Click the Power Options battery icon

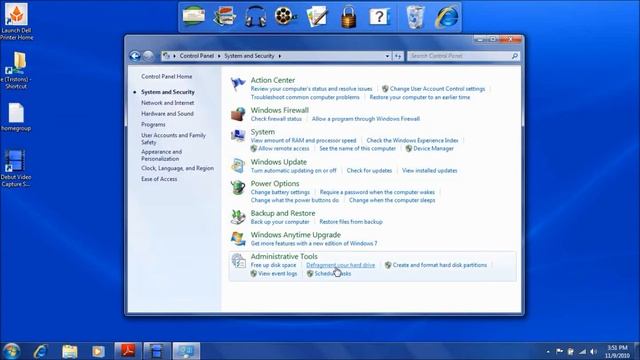(238, 187)
